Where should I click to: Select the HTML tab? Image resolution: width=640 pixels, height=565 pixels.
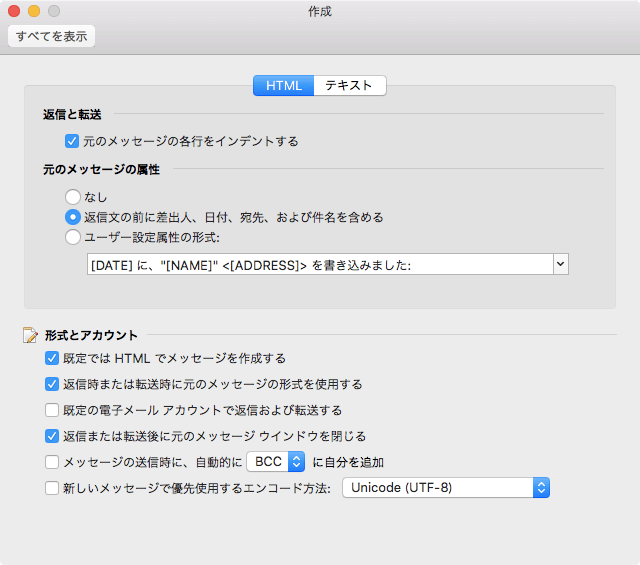[x=284, y=85]
